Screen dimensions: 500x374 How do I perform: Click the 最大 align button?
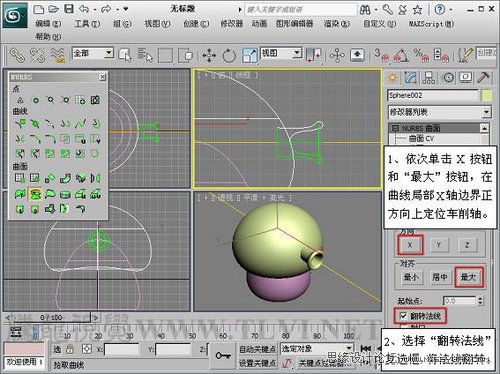[468, 277]
